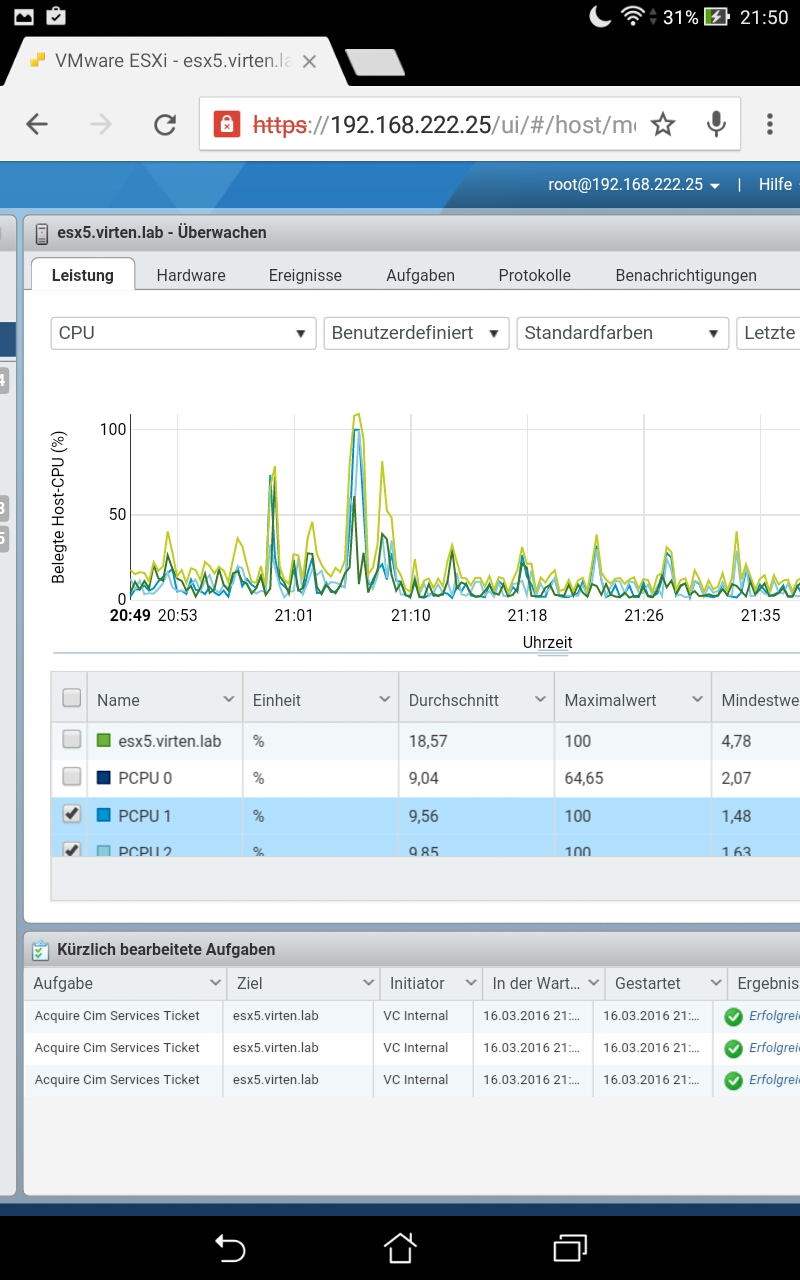Switch to the Leistung tab

pos(83,275)
